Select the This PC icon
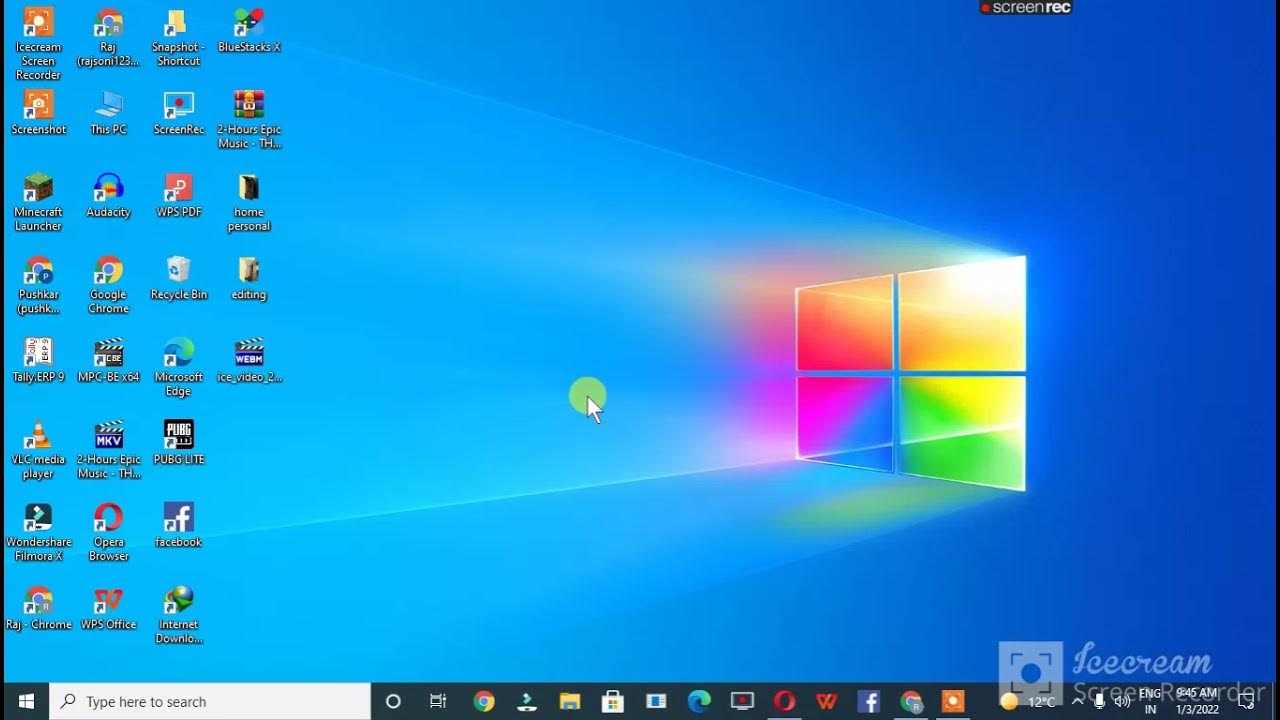 tap(108, 112)
